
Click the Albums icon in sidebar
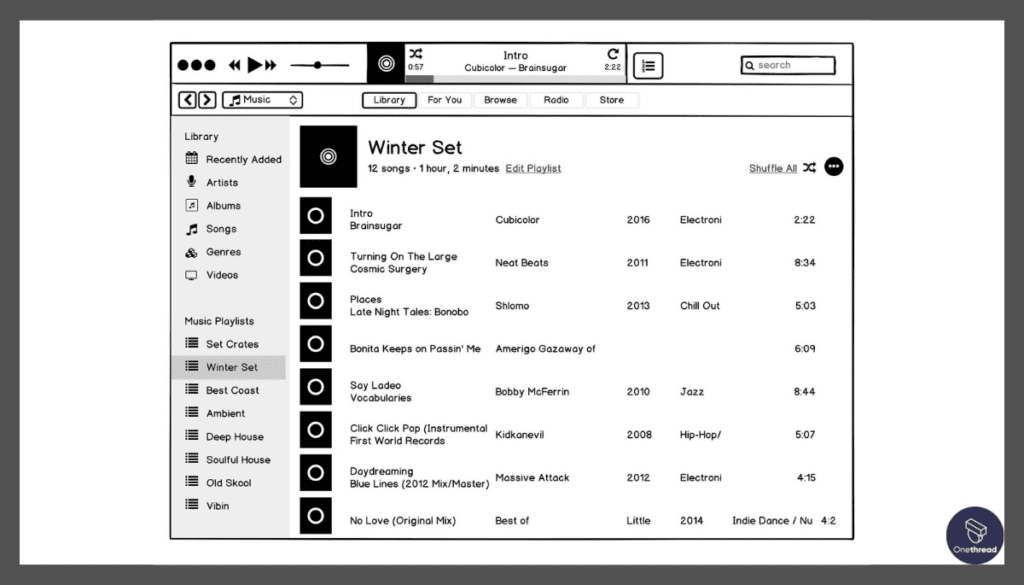click(191, 205)
